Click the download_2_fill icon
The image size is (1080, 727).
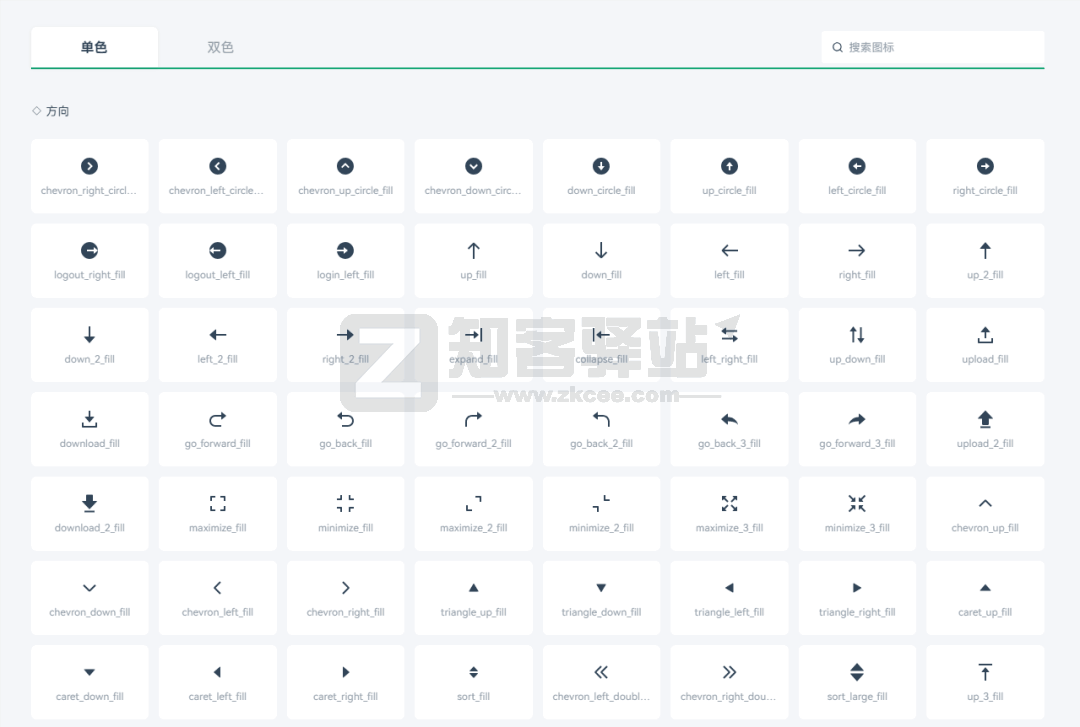click(89, 512)
